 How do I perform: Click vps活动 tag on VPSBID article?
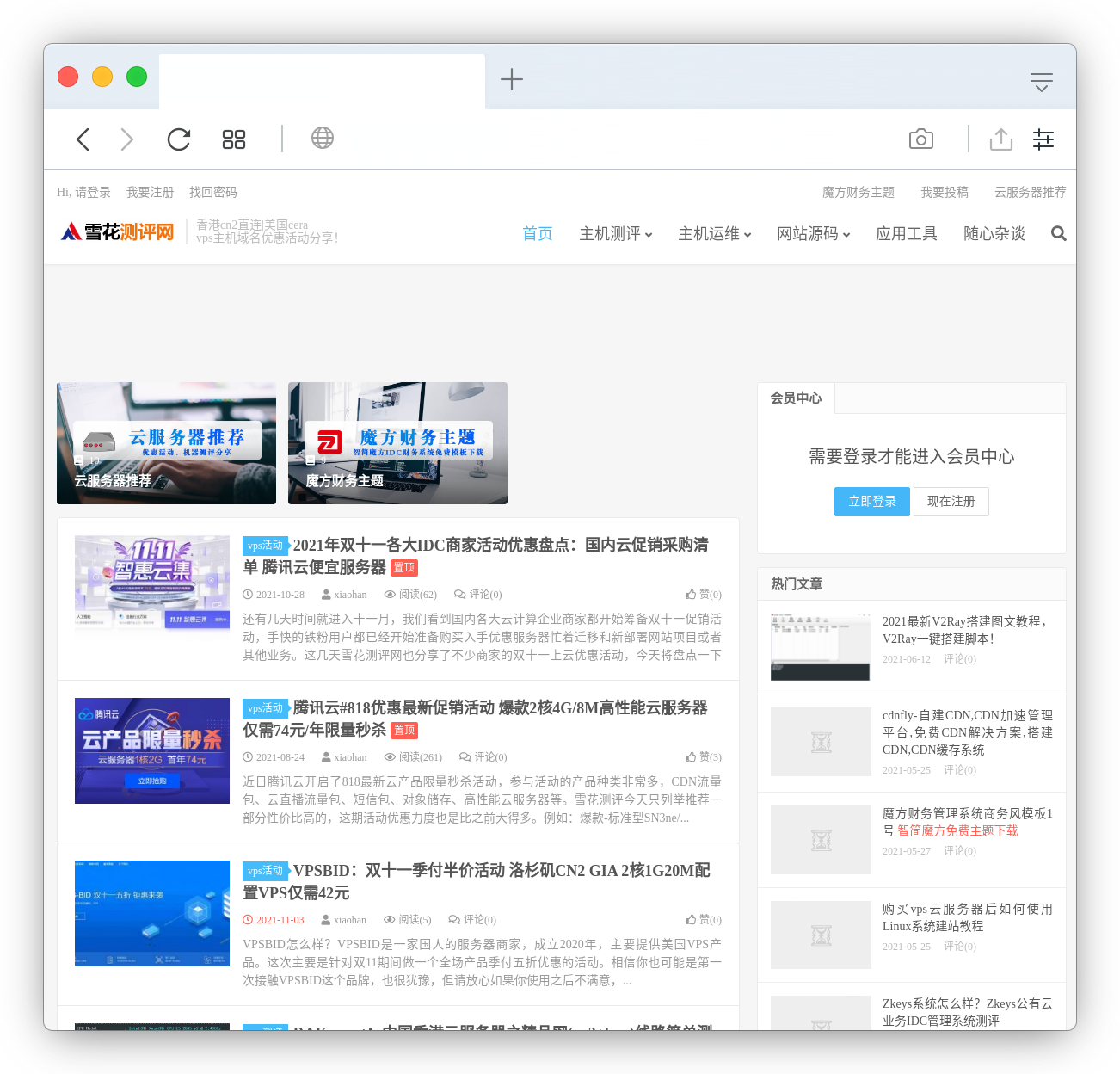(265, 871)
